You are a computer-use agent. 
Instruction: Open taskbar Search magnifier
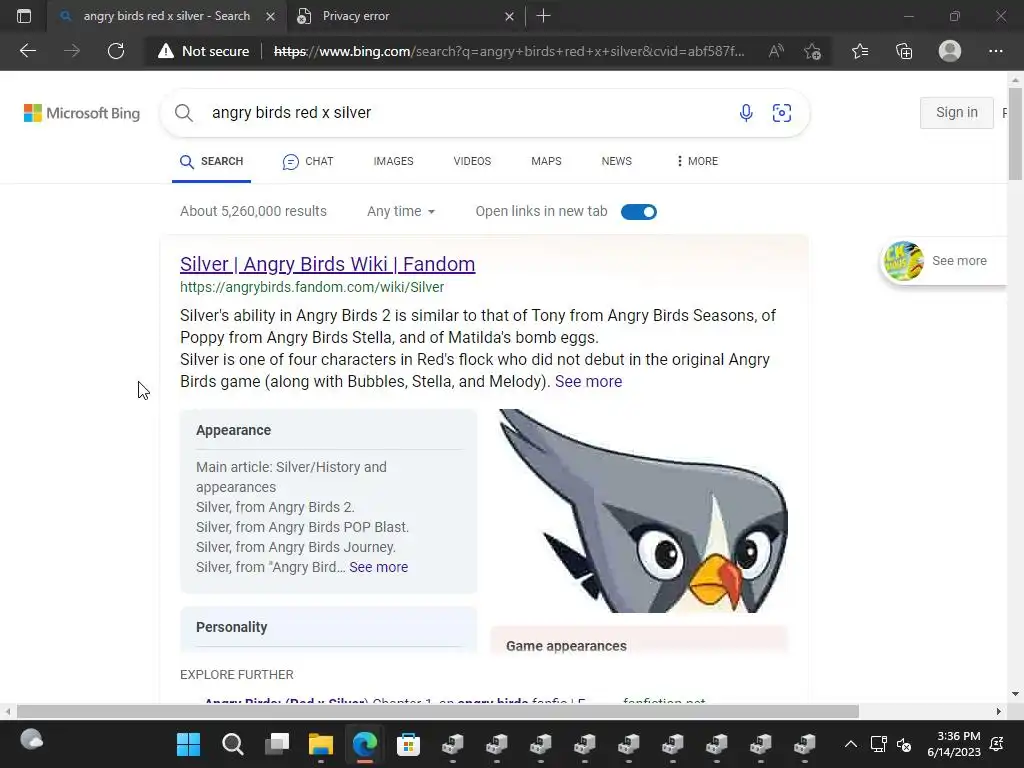[232, 744]
